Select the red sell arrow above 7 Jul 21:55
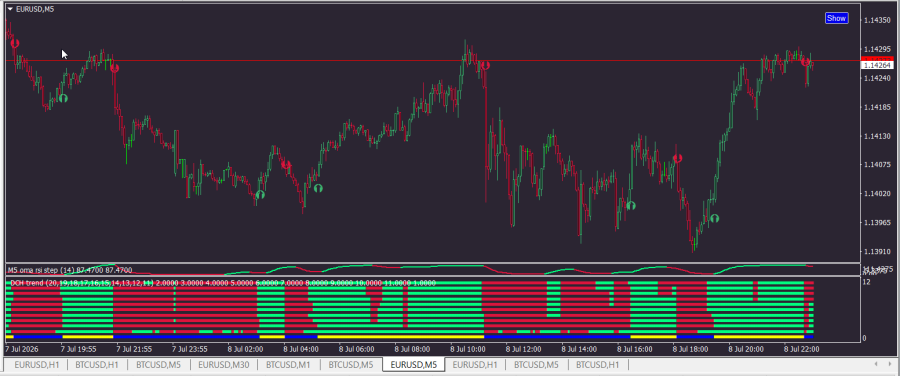The image size is (900, 376). coord(114,68)
